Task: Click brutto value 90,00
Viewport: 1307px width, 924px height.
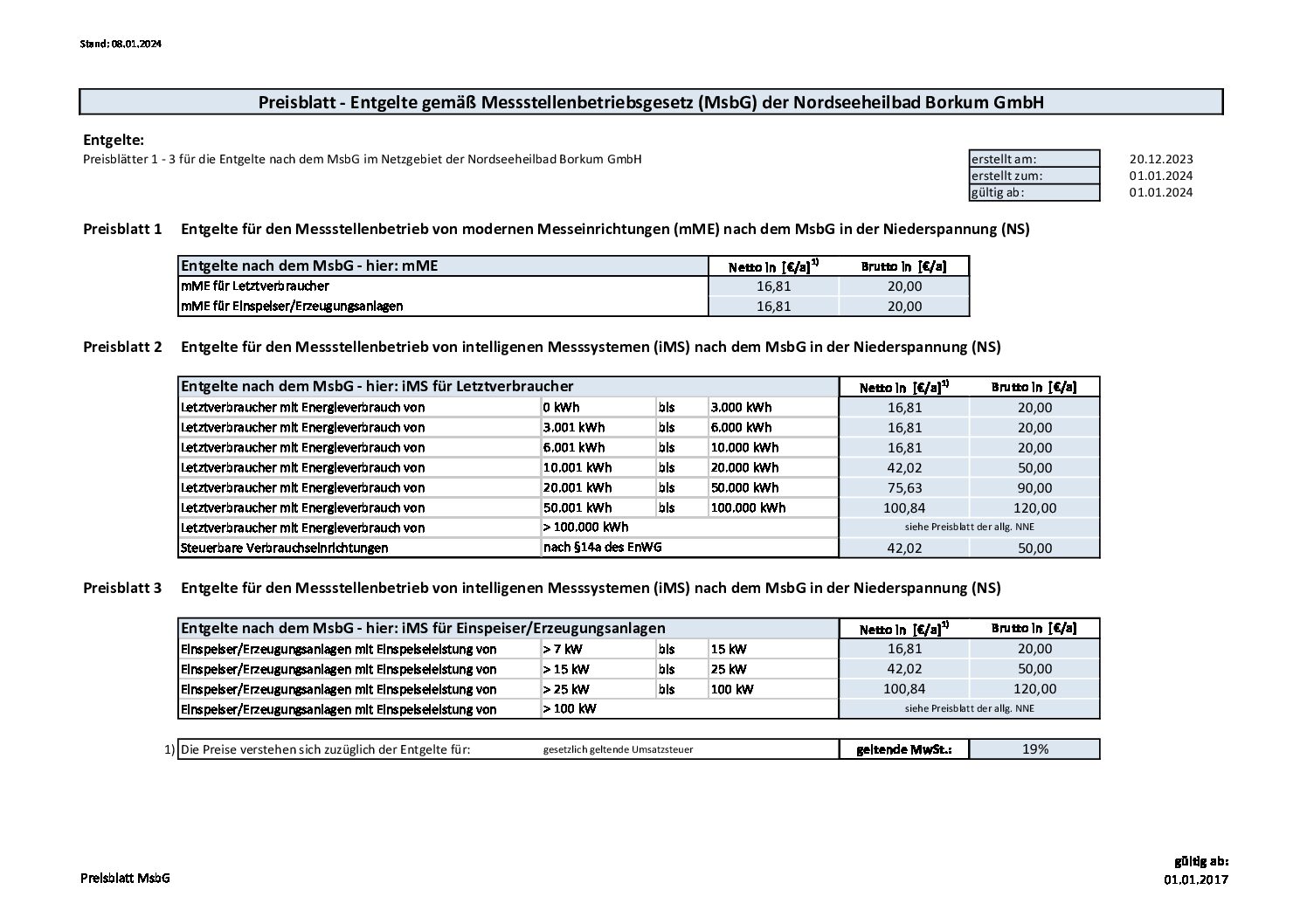Action: [1034, 487]
